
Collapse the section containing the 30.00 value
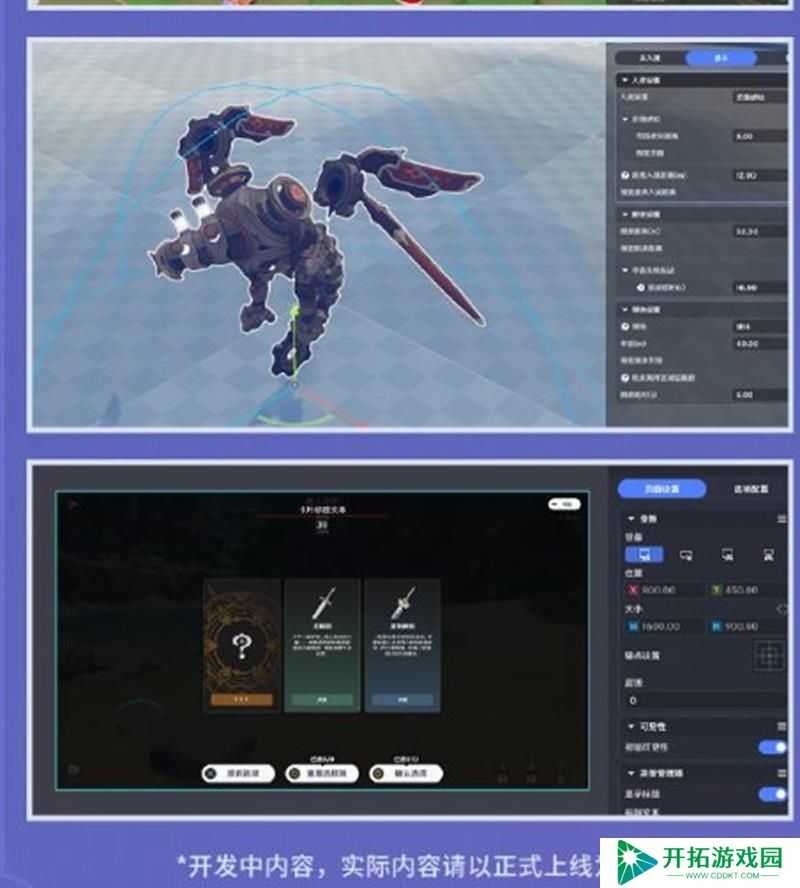tap(624, 215)
